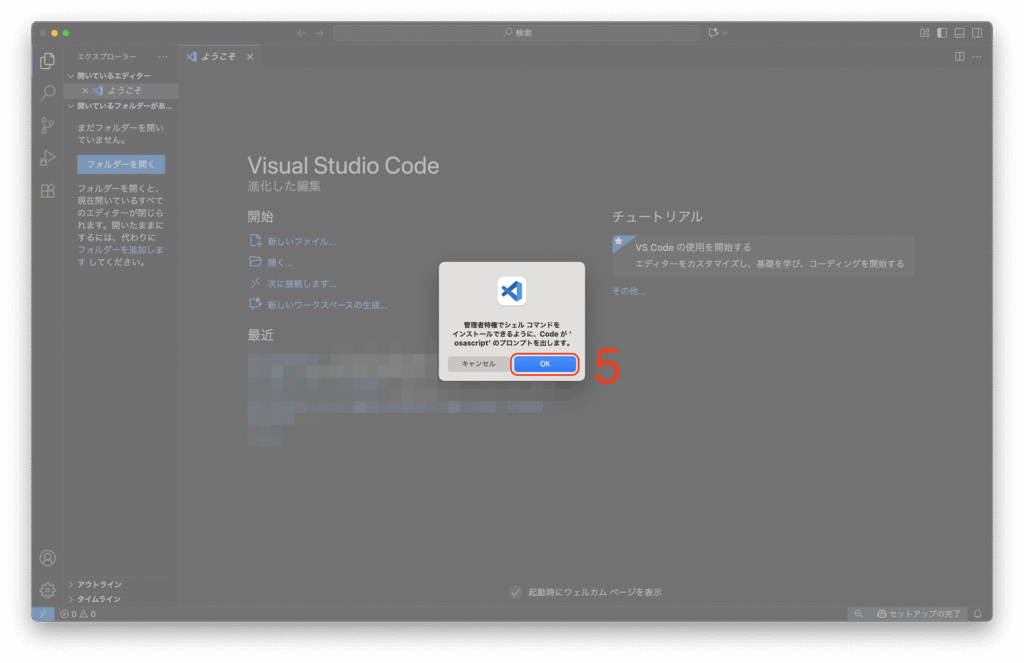Image resolution: width=1024 pixels, height=663 pixels.
Task: Expand the アウトライン section
Action: 98,584
